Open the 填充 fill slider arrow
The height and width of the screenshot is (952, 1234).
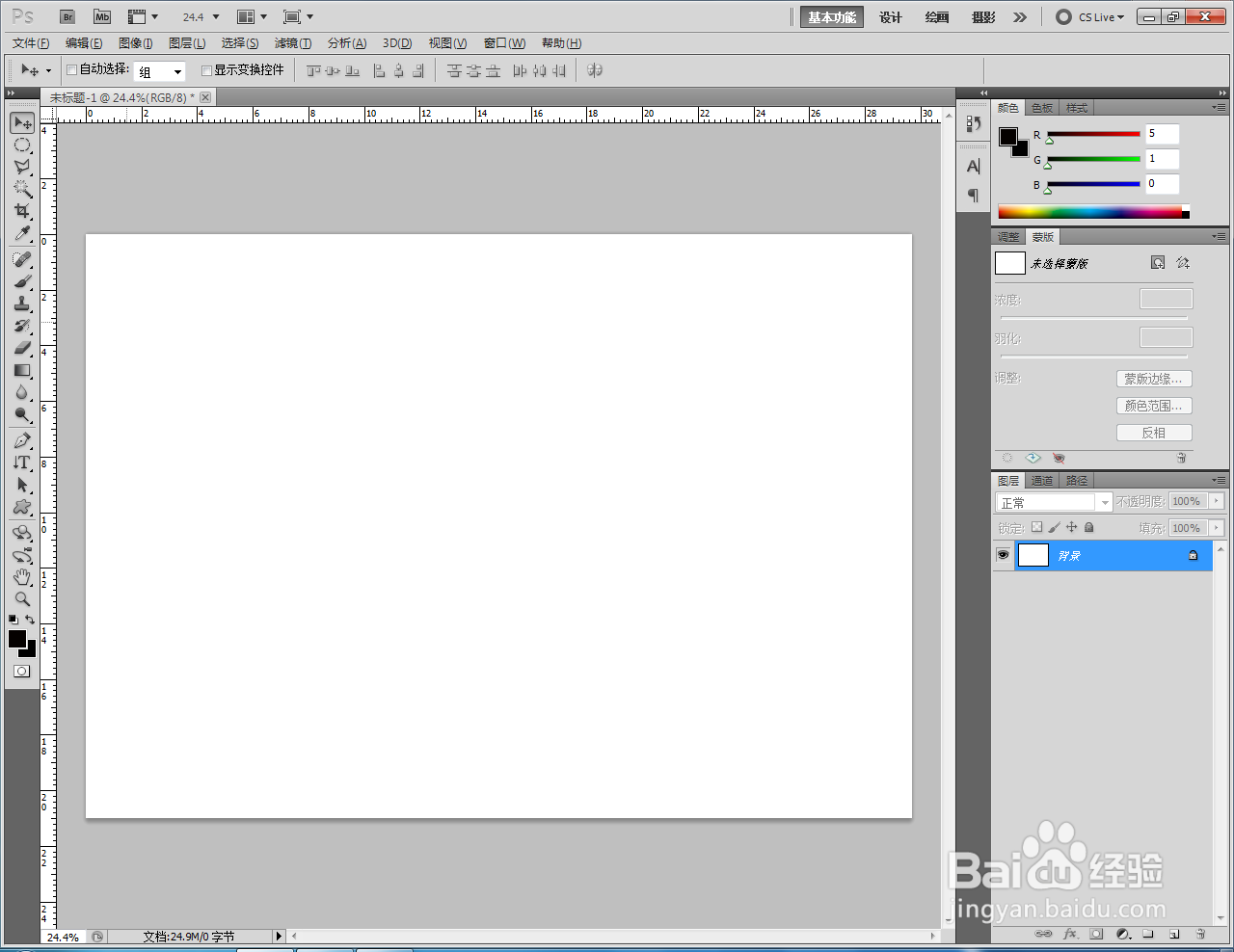(x=1217, y=528)
